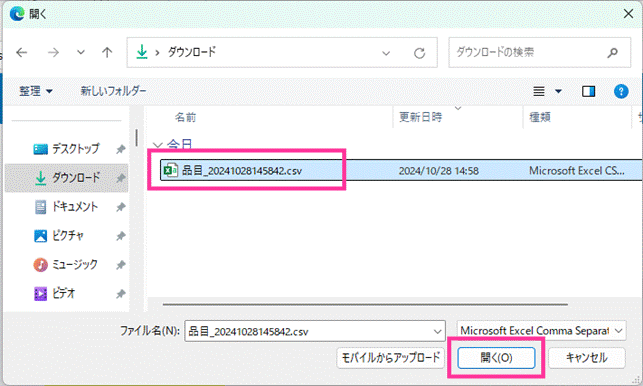Image resolution: width=643 pixels, height=386 pixels.
Task: Open the file type filter dropdown
Action: coord(541,331)
